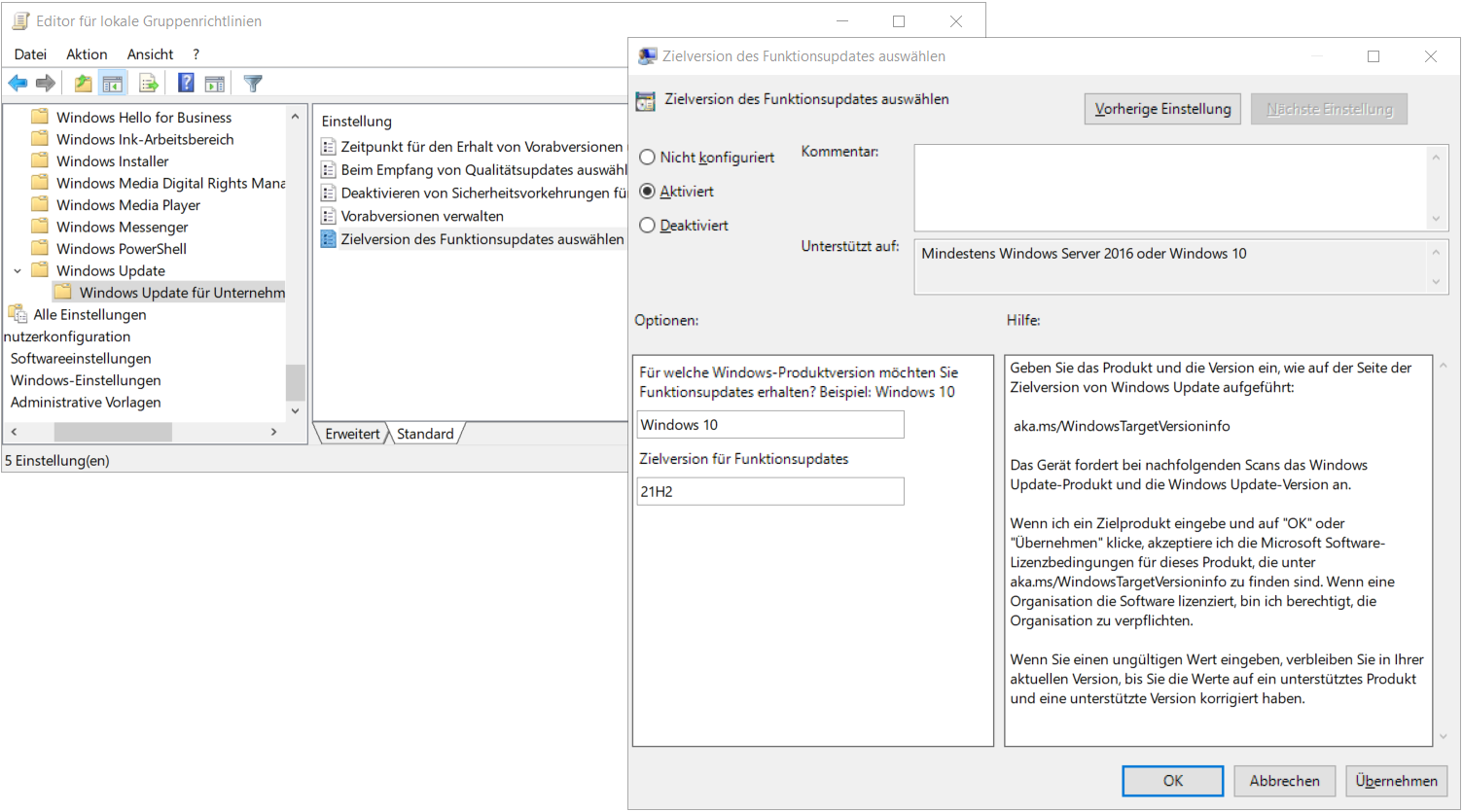The width and height of the screenshot is (1463, 812).
Task: Click 'Vorherige Einstellung' button
Action: point(1162,109)
